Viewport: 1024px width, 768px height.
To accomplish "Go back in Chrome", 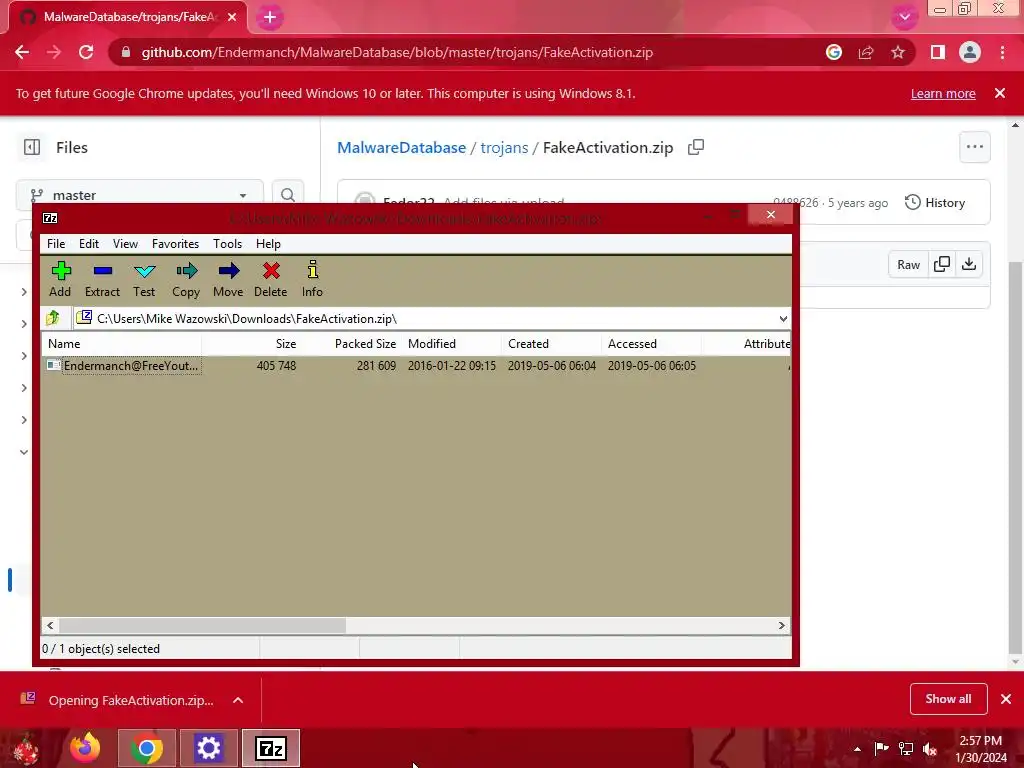I will (x=22, y=52).
